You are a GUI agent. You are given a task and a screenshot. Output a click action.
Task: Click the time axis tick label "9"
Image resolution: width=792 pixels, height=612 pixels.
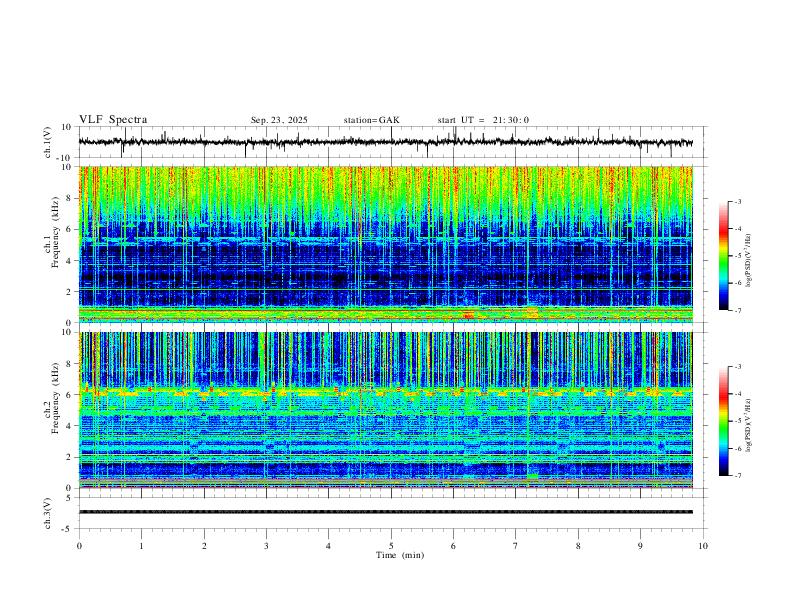640,546
